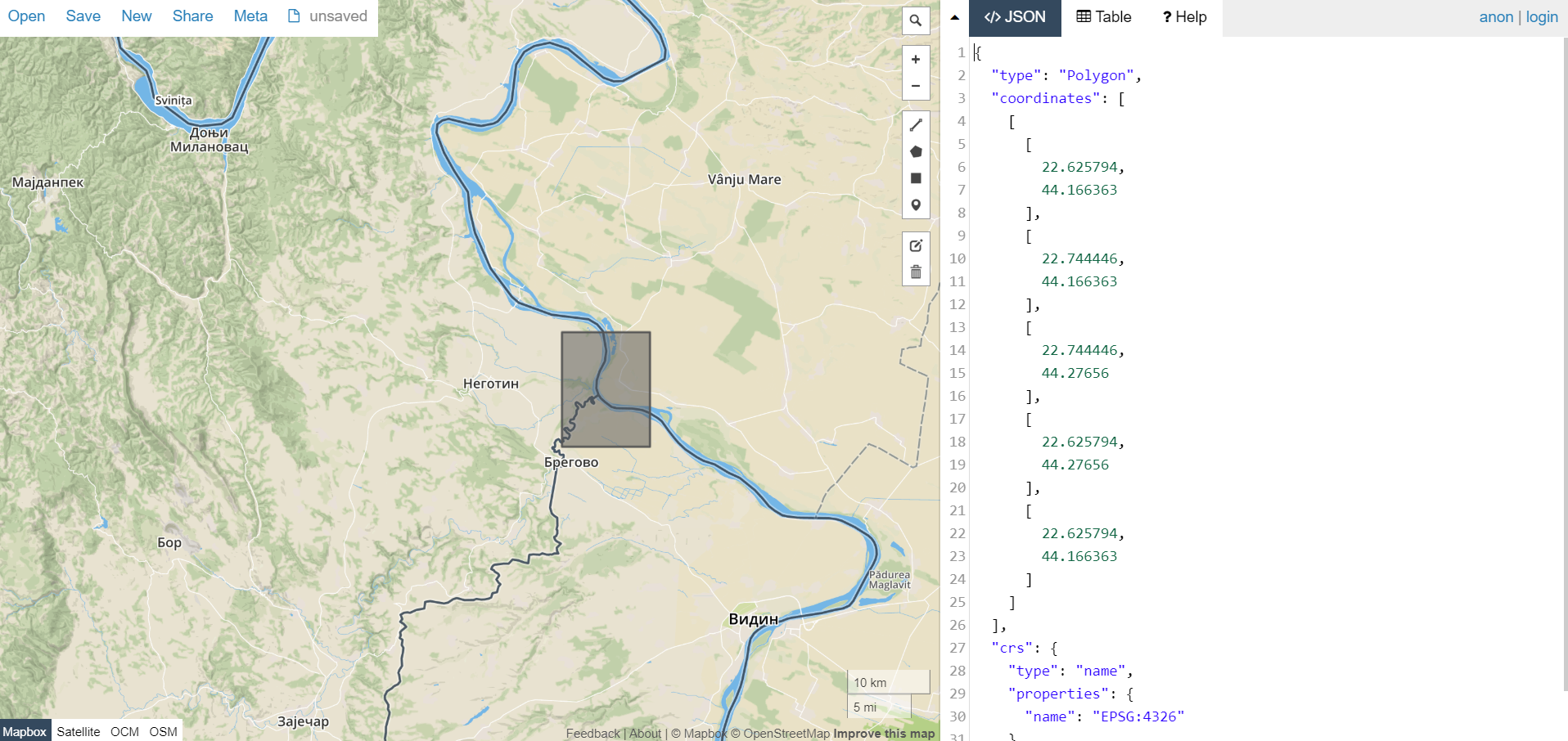Click the "Polygon" value in the JSON editor

(1097, 75)
